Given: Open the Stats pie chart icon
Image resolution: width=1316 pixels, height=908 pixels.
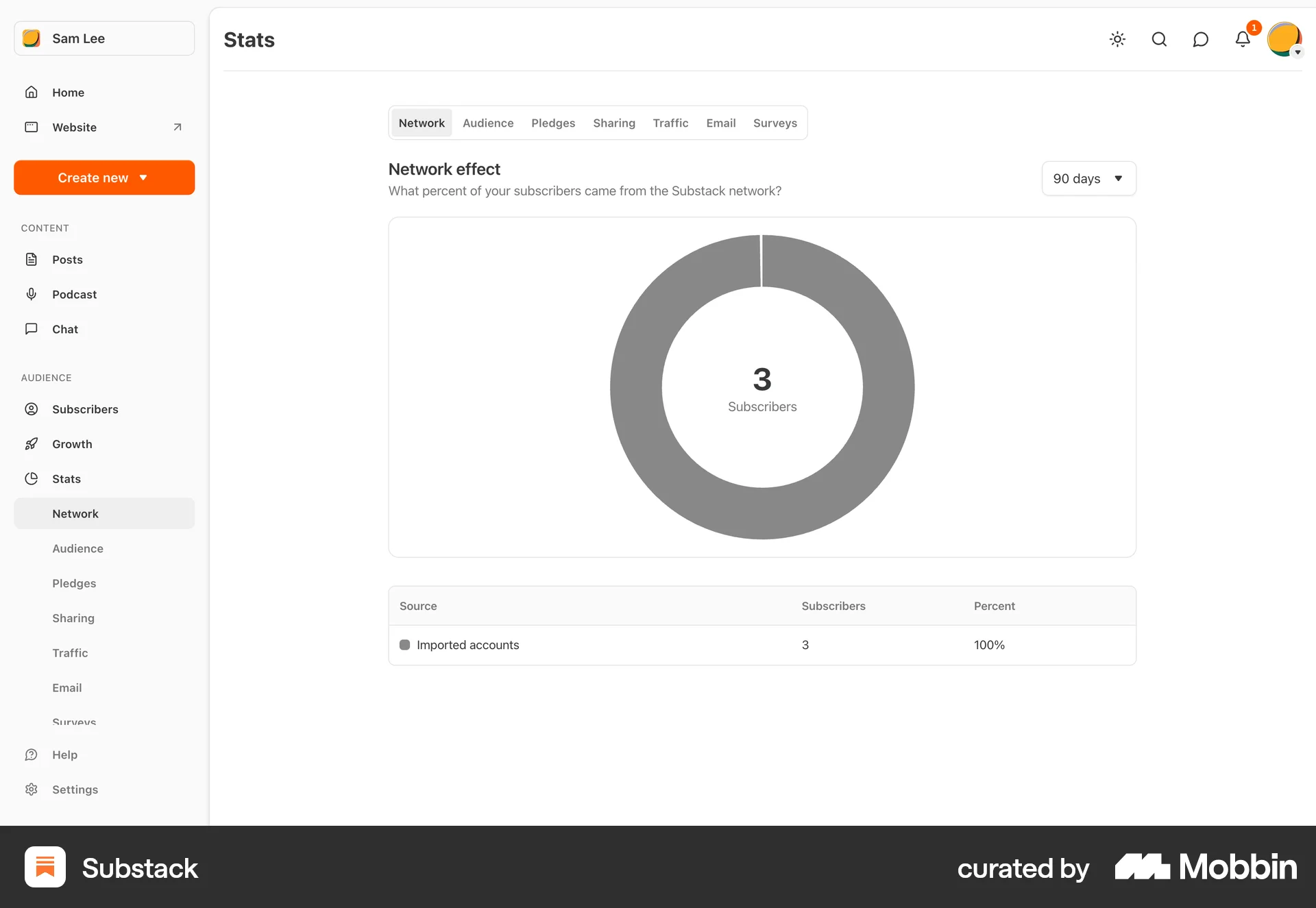Looking at the screenshot, I should pyautogui.click(x=32, y=478).
